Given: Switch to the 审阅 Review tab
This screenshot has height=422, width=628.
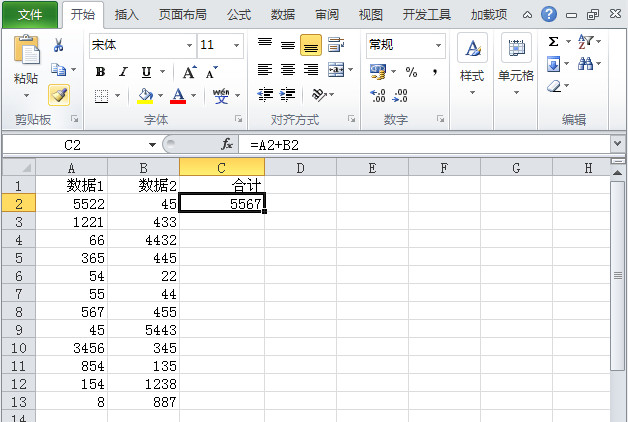Looking at the screenshot, I should pyautogui.click(x=327, y=15).
